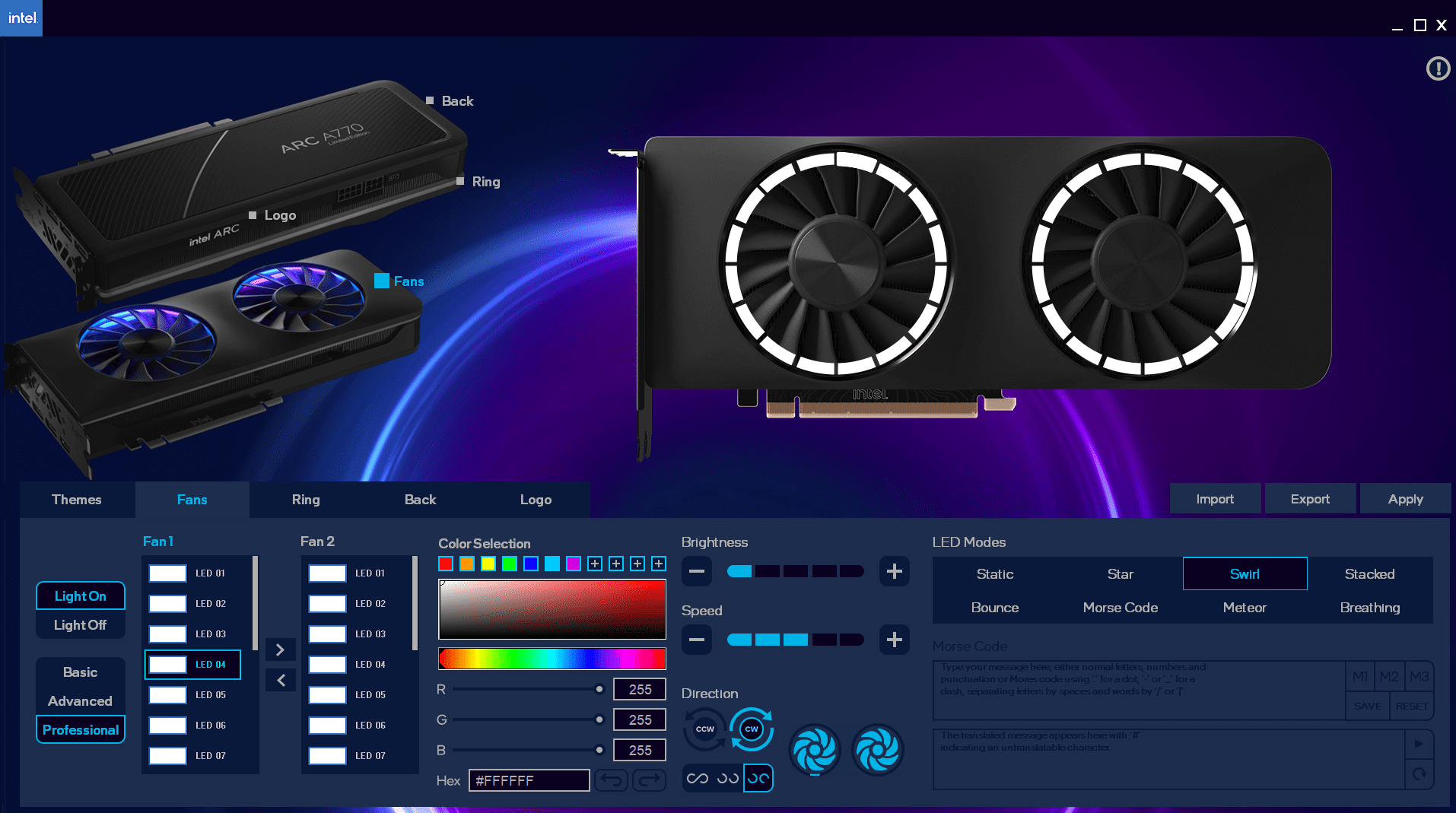Choose the Meteor LED mode
Viewport: 1456px width, 813px height.
point(1245,607)
